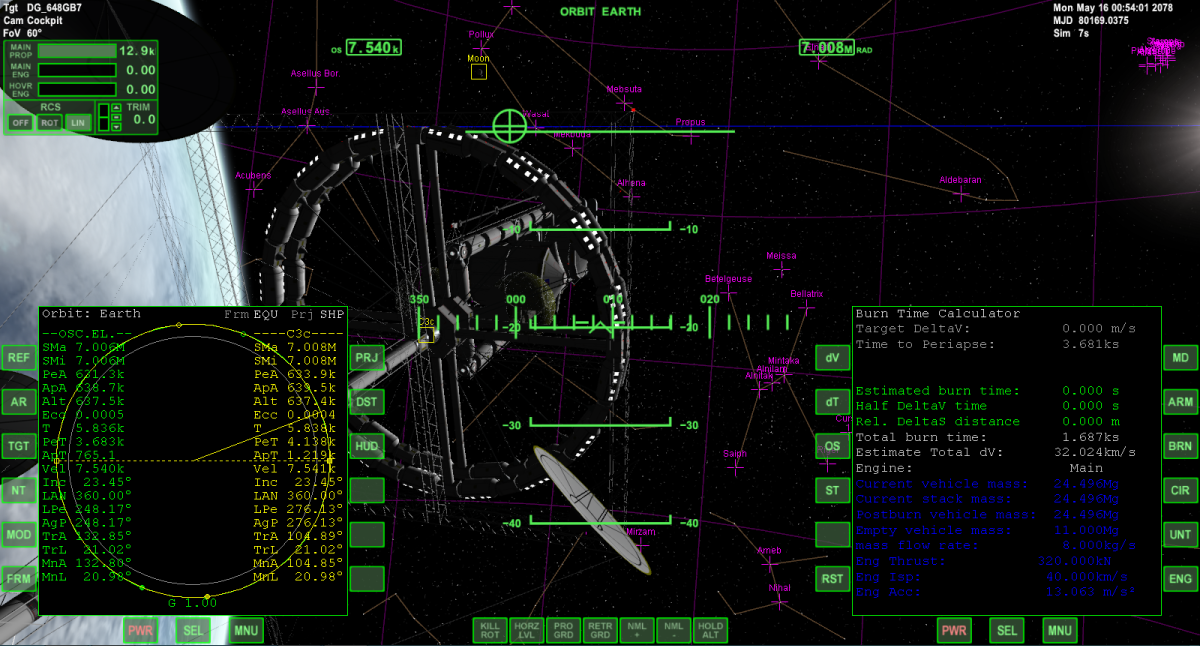
Task: Click trim down arrow
Action: 116,127
